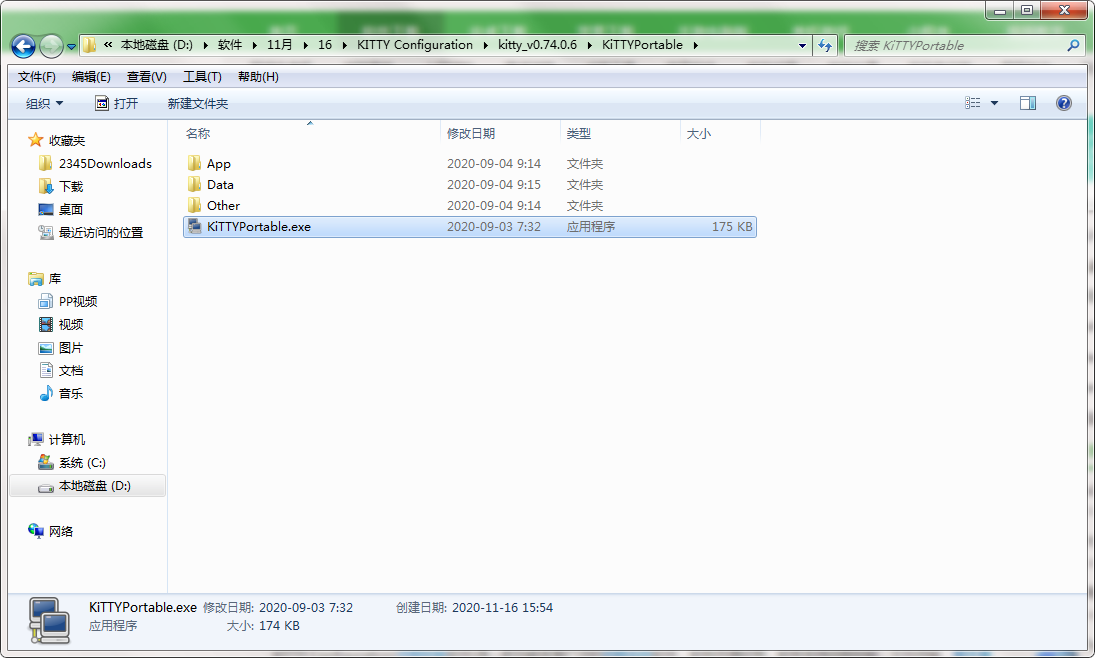The width and height of the screenshot is (1095, 658).
Task: Select the Other folder icon
Action: pos(195,205)
